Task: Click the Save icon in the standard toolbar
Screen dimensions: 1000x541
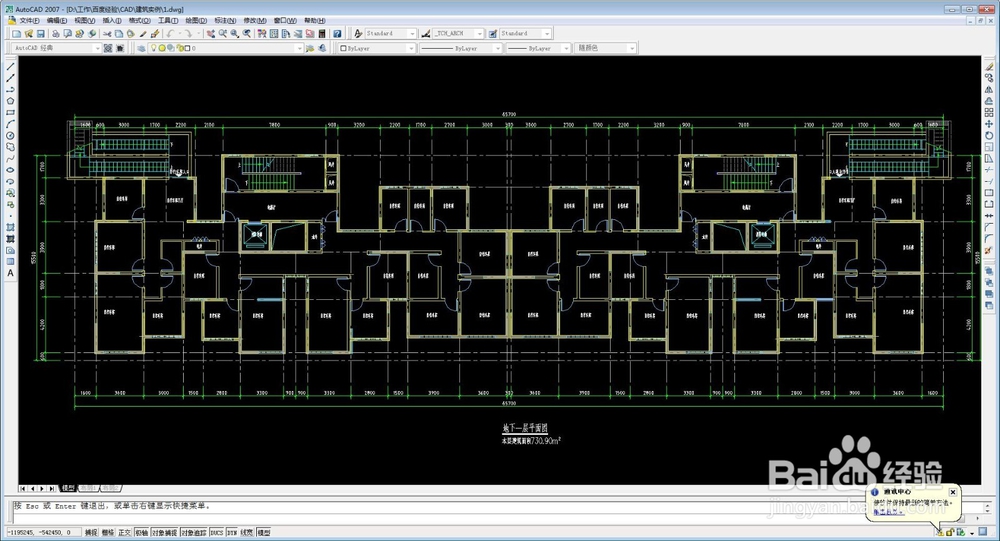Action: pos(40,34)
